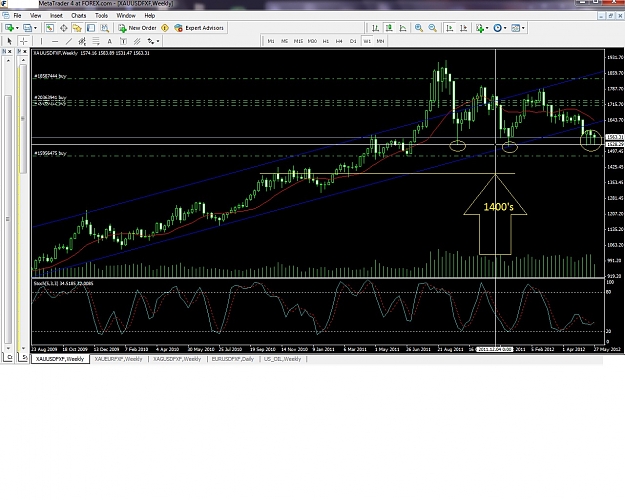Switch chart to Candlesticks style
625x500 pixels.
[x=389, y=28]
